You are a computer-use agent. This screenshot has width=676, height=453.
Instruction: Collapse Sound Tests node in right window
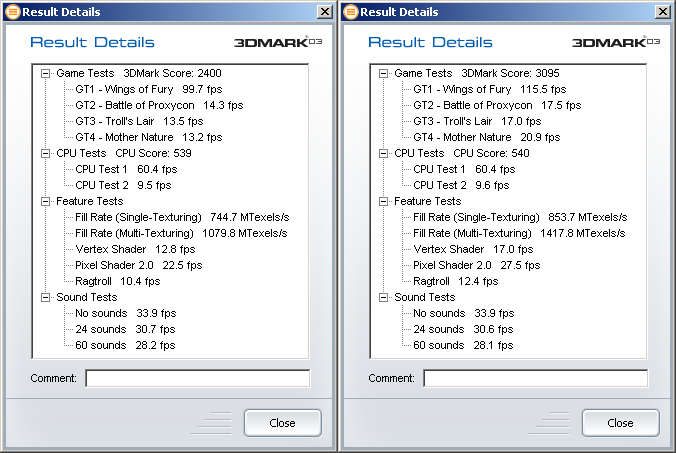click(383, 297)
